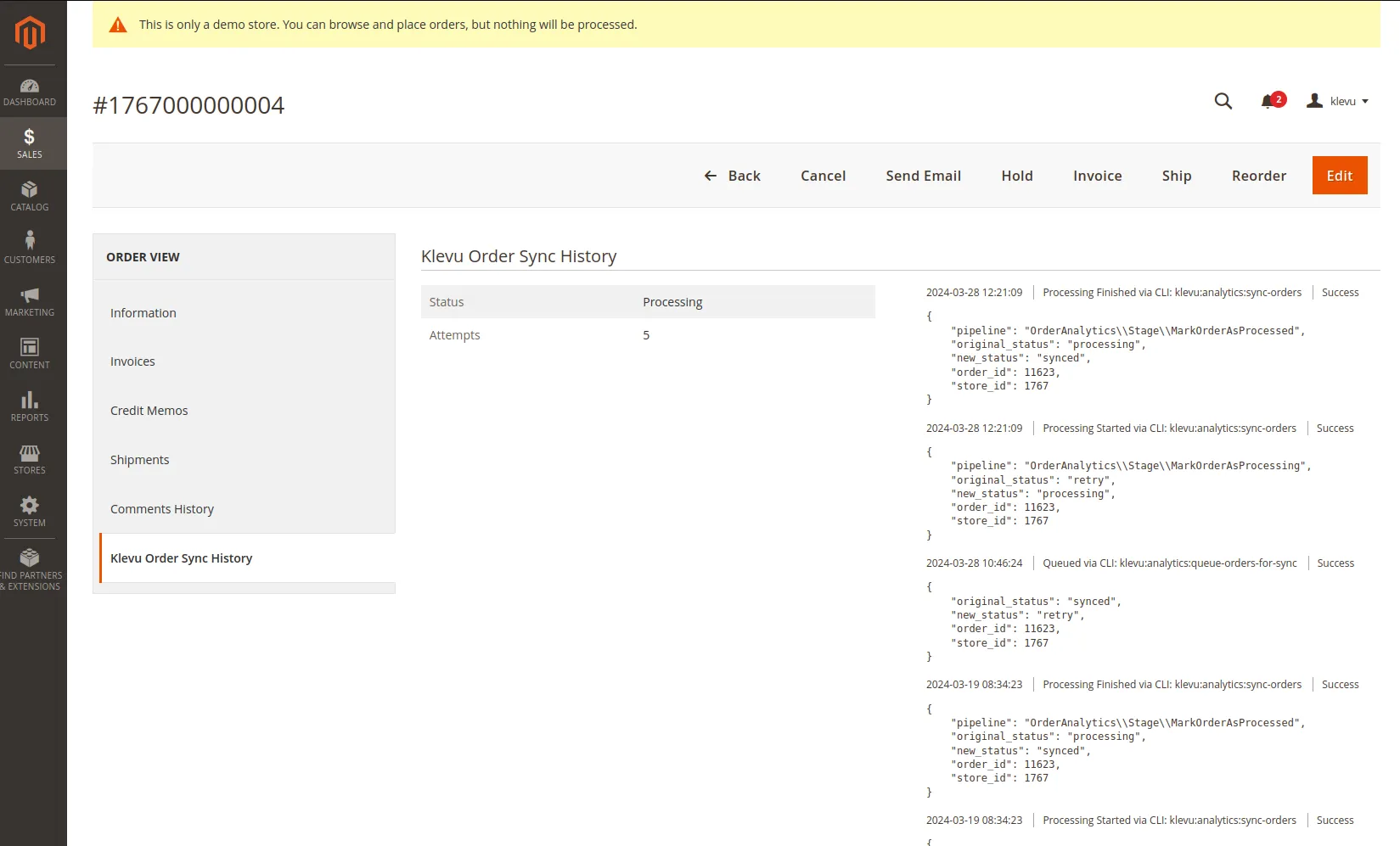Expand the klevu account dropdown
Screen dimensions: 1400x846
[x=1338, y=101]
